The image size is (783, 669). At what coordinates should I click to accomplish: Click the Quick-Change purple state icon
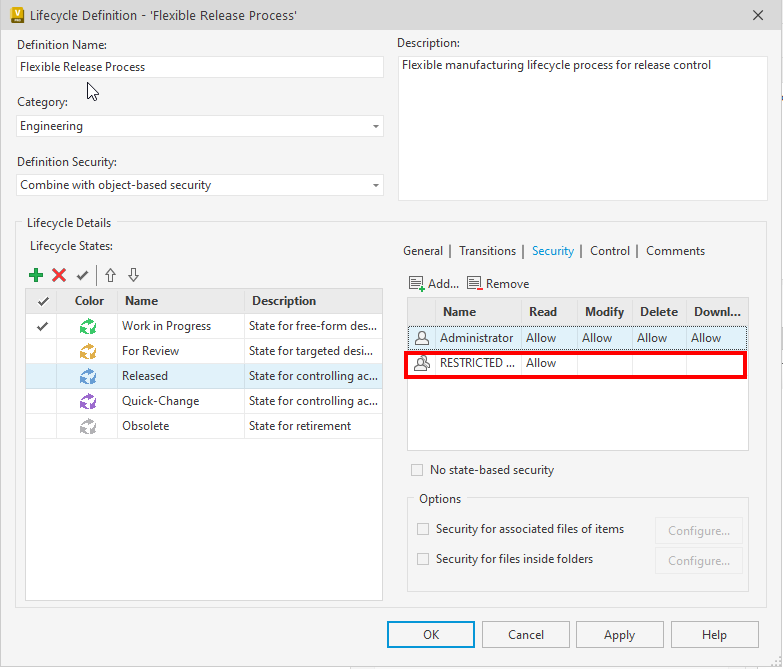[88, 401]
